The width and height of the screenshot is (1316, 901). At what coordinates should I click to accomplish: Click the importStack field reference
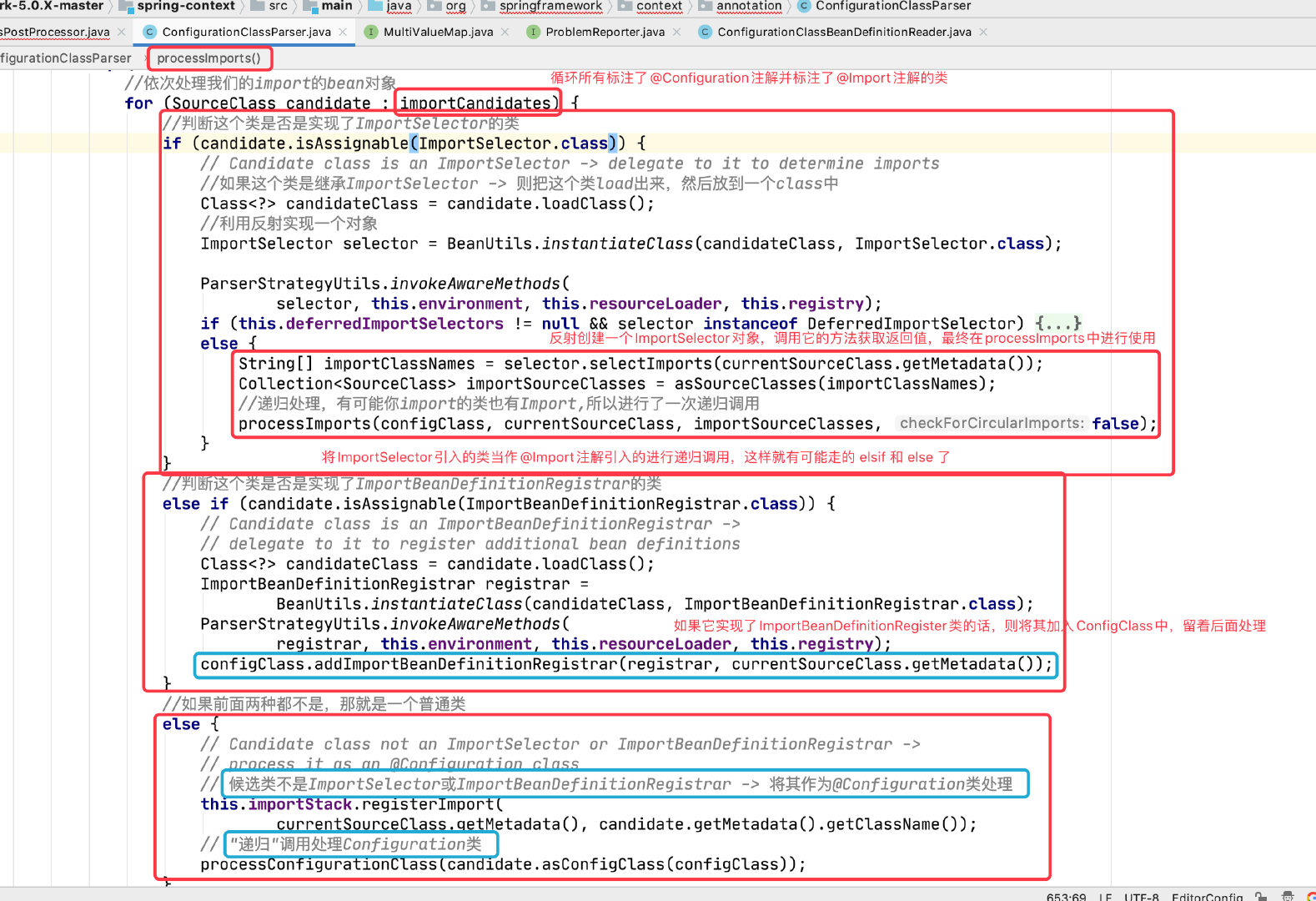pos(299,804)
